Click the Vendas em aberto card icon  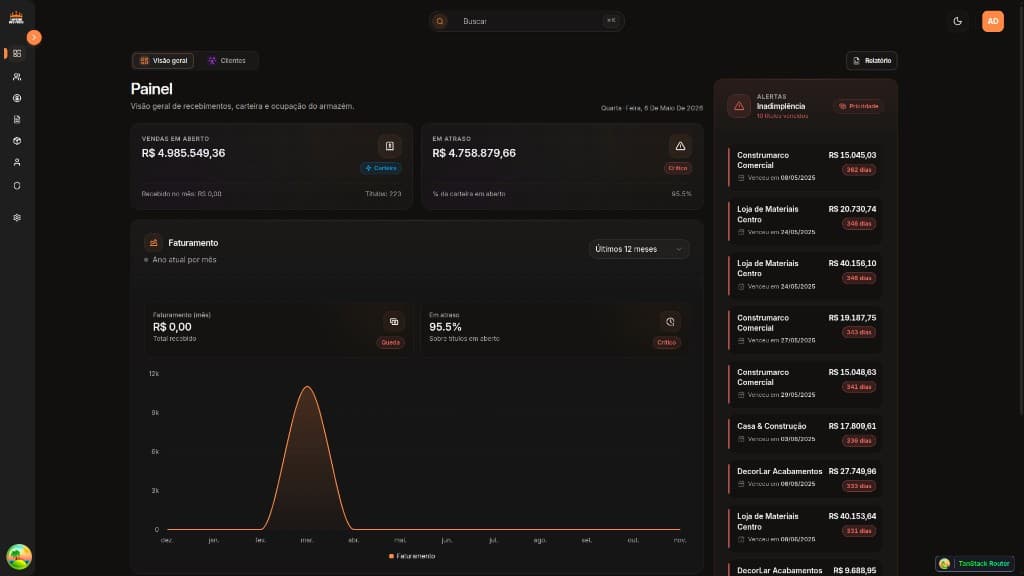pos(390,146)
